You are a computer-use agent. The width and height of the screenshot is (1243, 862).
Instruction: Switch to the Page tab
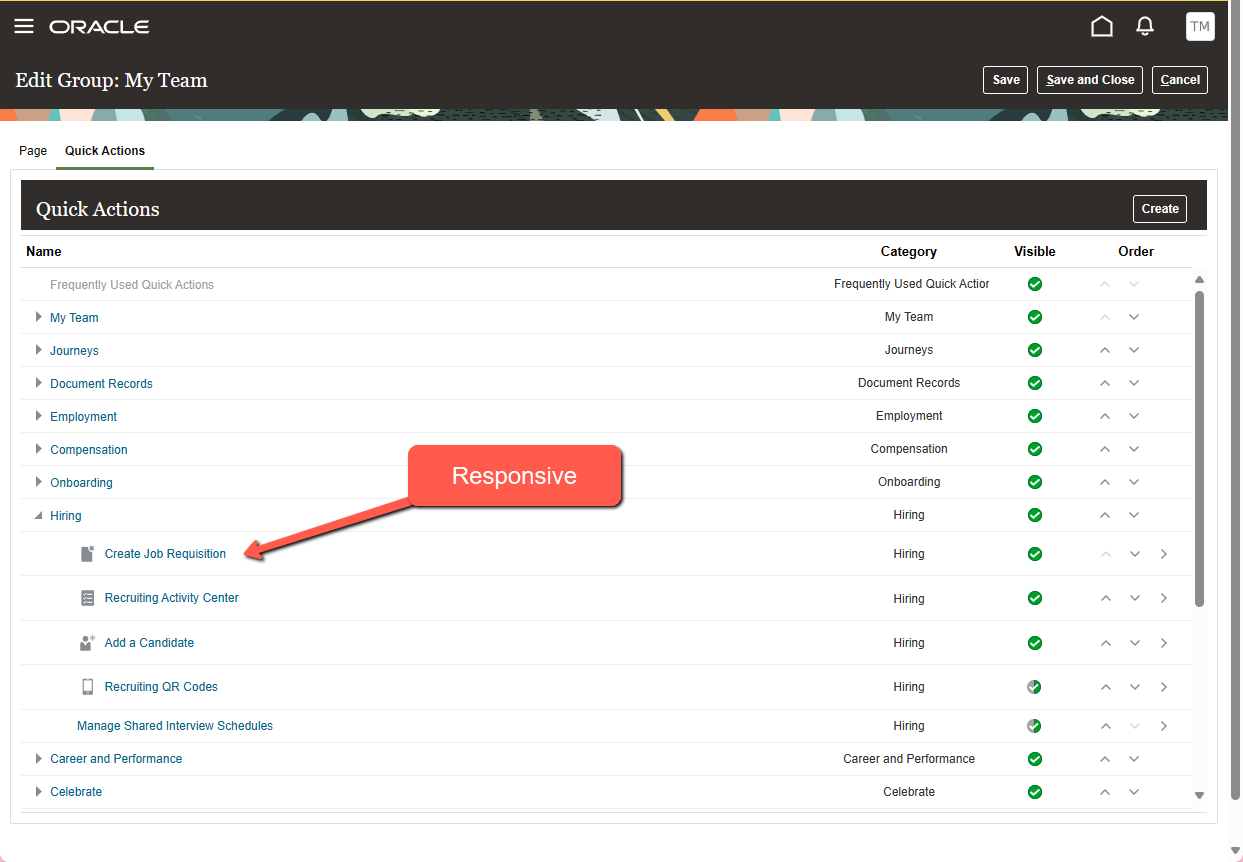pos(33,150)
